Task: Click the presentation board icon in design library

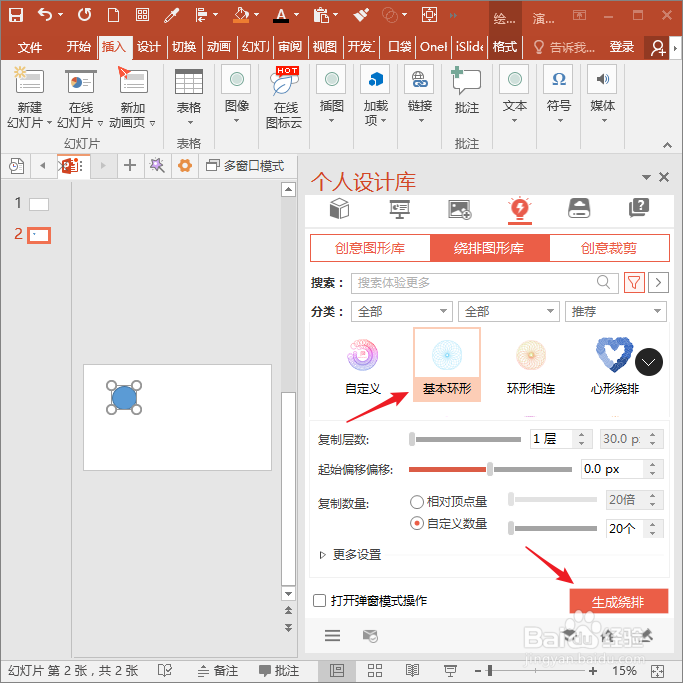Action: click(399, 209)
